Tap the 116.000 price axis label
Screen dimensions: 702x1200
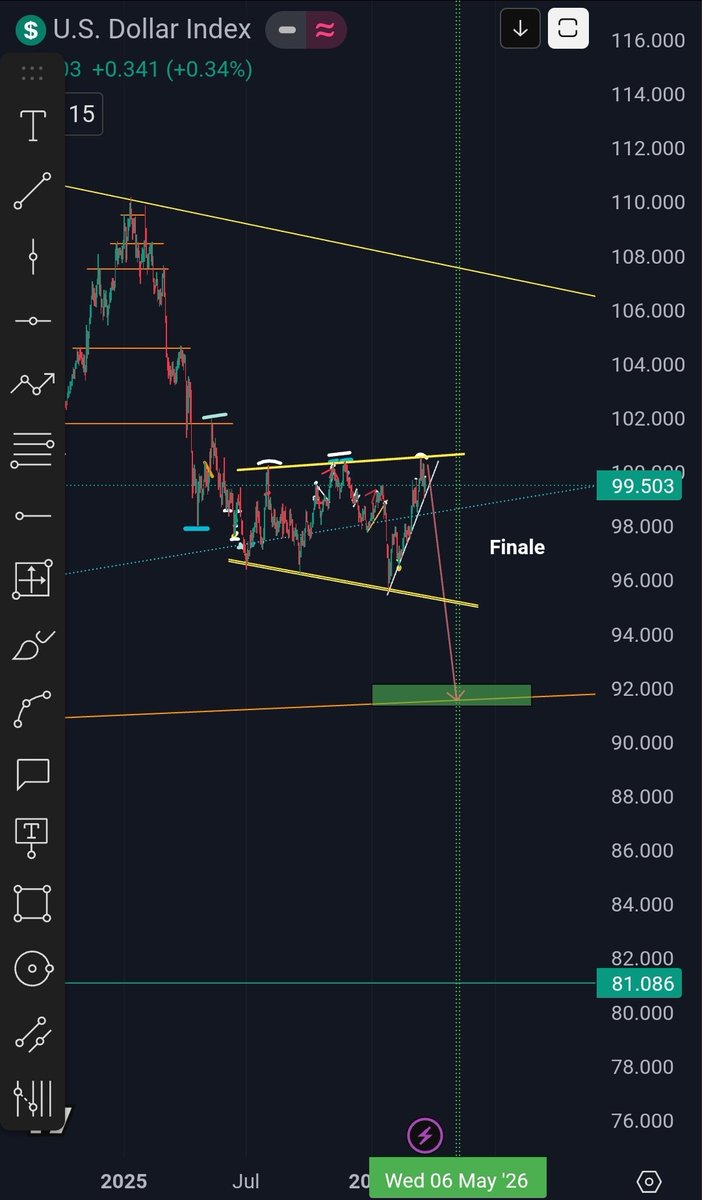(x=648, y=41)
